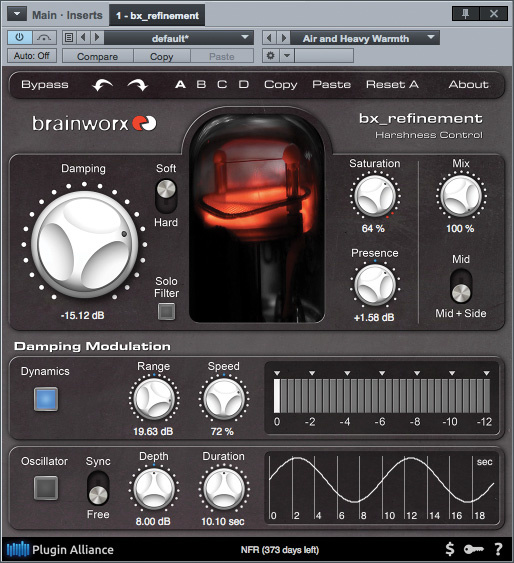Viewport: 514px width, 563px height.
Task: Click the brainworx logo
Action: pyautogui.click(x=94, y=124)
